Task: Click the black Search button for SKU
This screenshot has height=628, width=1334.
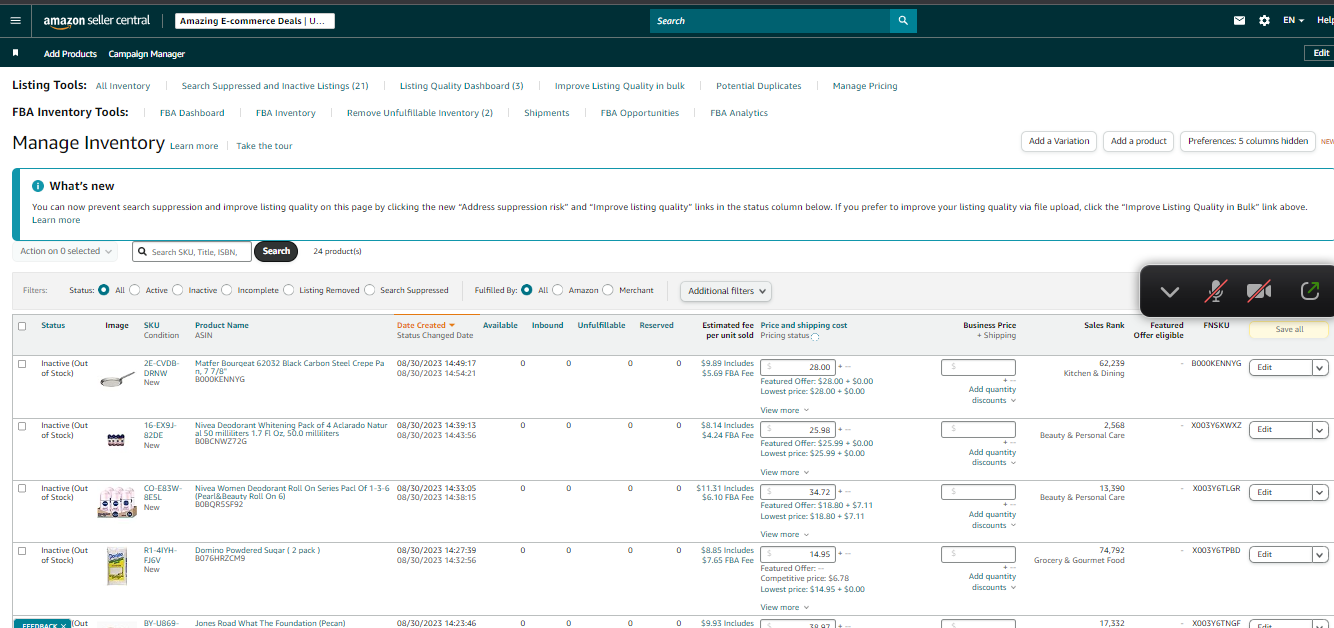Action: click(276, 251)
